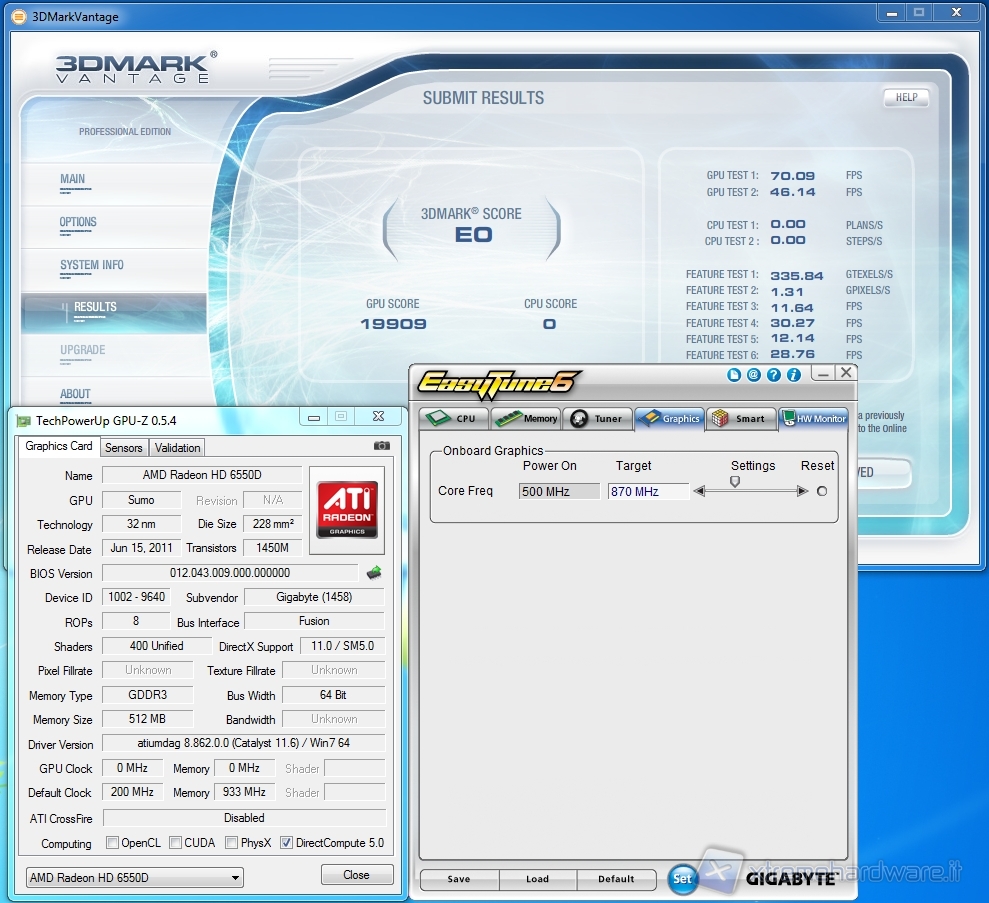Viewport: 989px width, 903px height.
Task: Tick the PhysX checkbox
Action: click(232, 843)
